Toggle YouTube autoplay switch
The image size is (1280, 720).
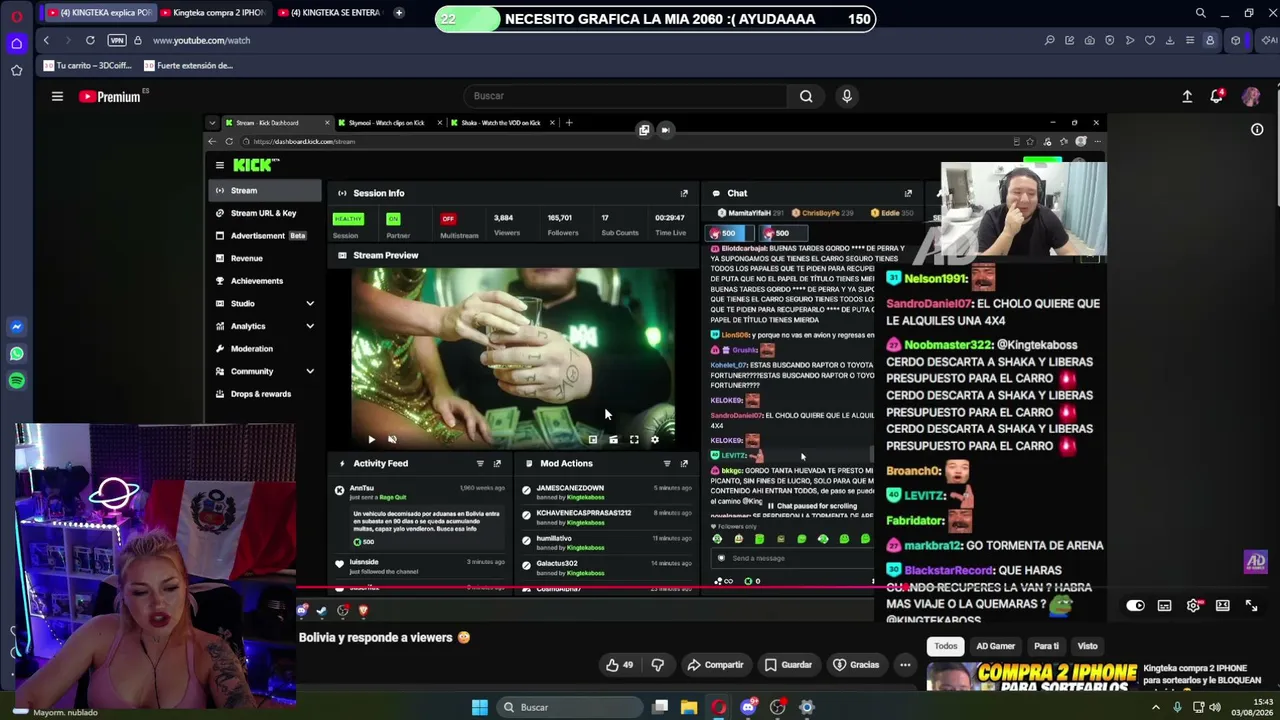click(1135, 606)
